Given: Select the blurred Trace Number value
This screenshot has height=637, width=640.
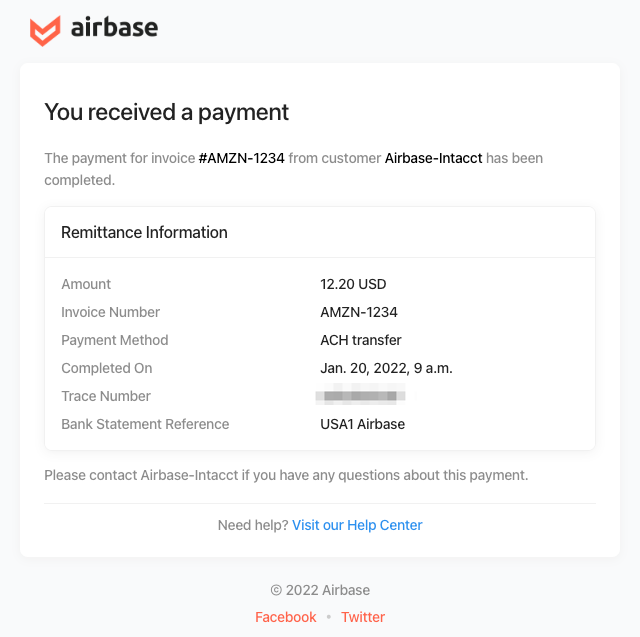Looking at the screenshot, I should (x=360, y=395).
